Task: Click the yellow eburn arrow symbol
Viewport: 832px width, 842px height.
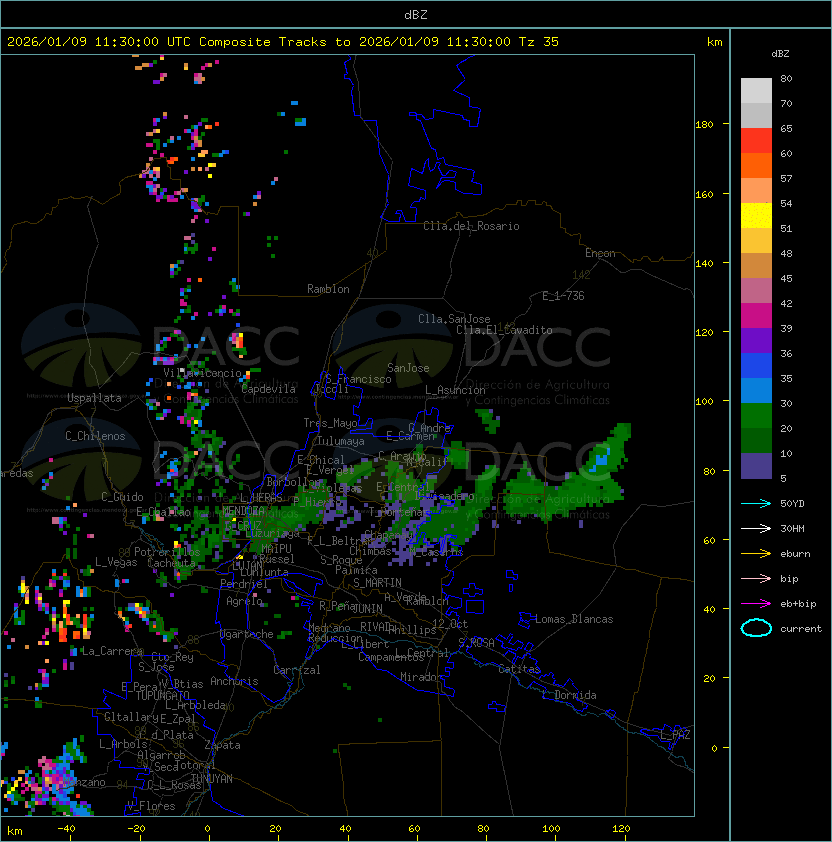Action: coord(756,553)
